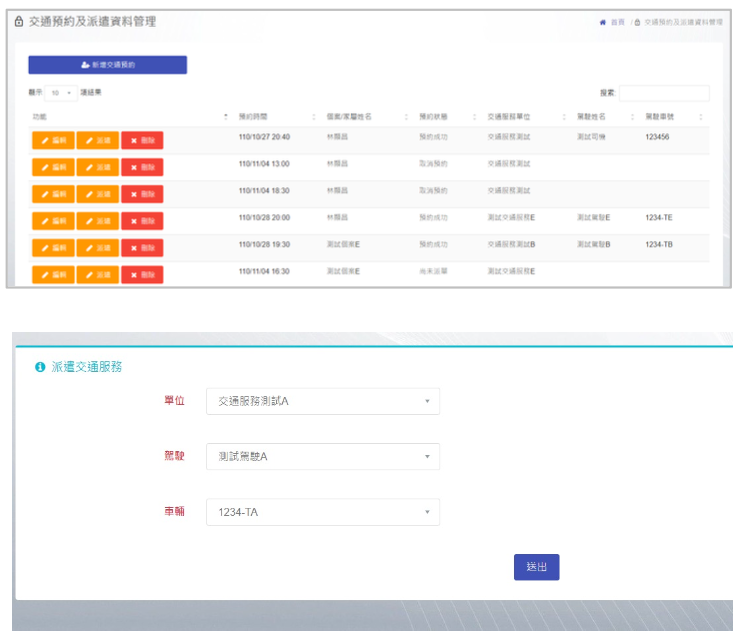
Task: Dispatch the 110/10/28 20:00 booking
Action: pyautogui.click(x=98, y=221)
